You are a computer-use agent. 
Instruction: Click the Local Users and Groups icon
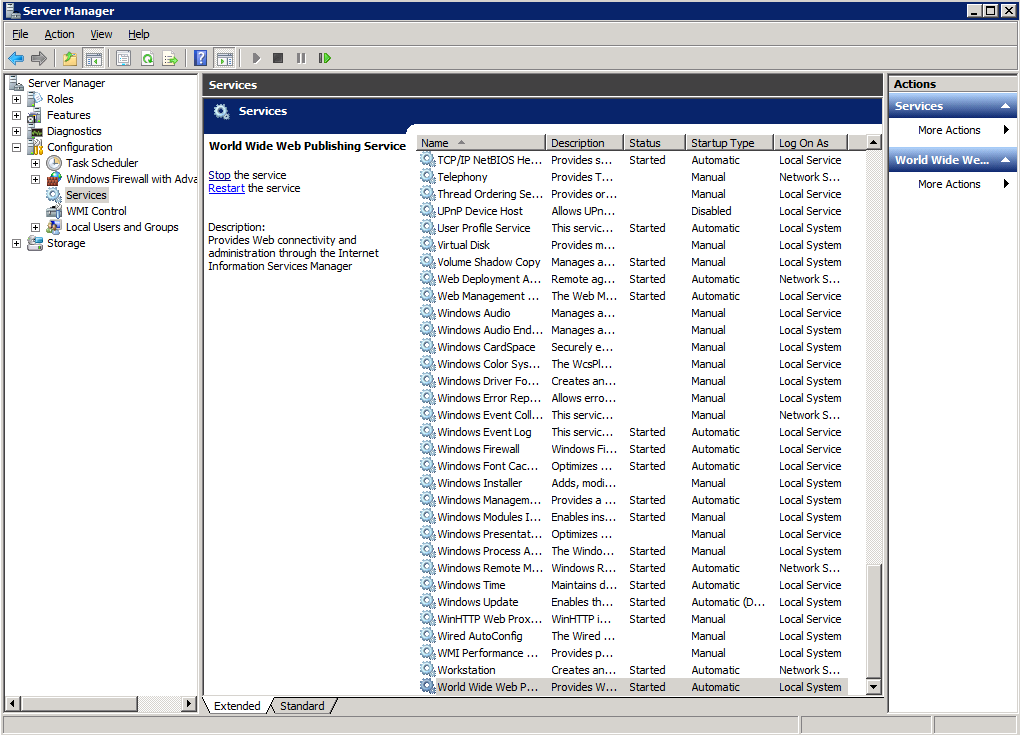tap(54, 227)
